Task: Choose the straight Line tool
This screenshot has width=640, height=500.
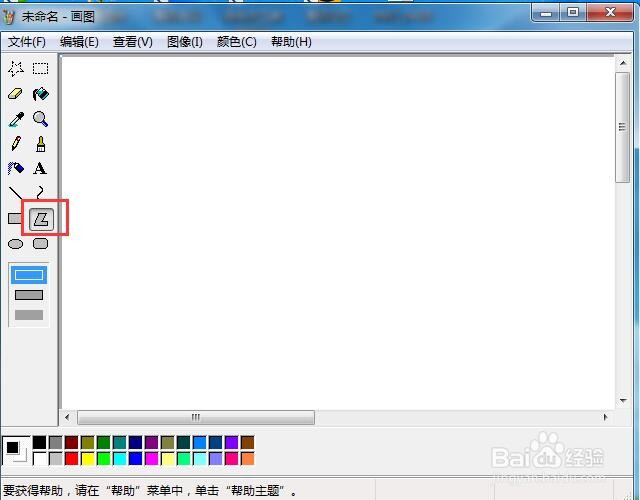Action: [x=16, y=193]
